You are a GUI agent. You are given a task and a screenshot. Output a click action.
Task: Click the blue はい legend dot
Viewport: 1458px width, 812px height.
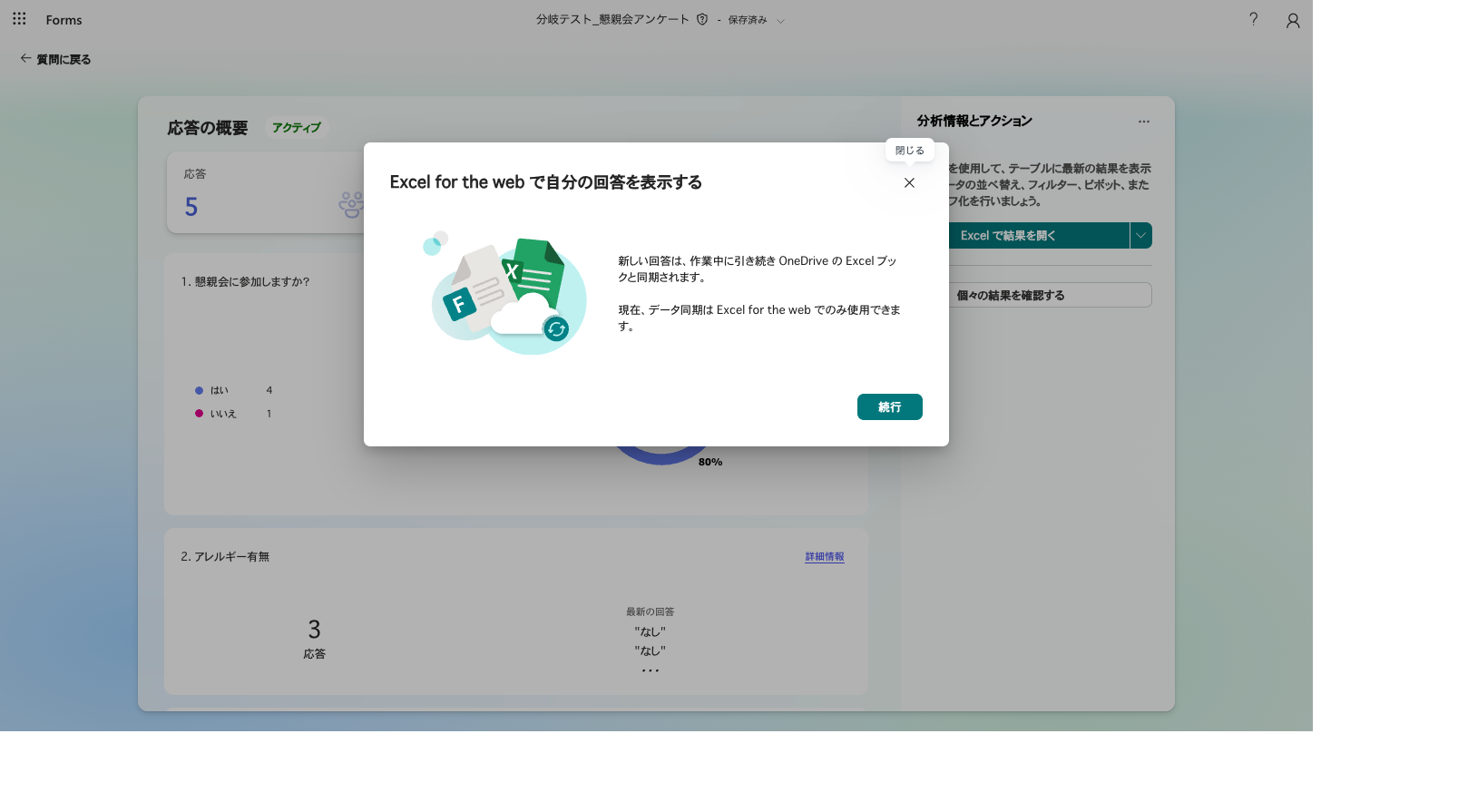199,390
